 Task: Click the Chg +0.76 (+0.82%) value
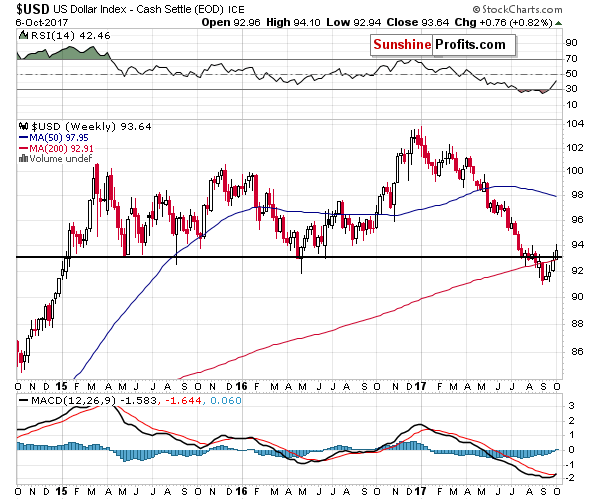point(504,23)
